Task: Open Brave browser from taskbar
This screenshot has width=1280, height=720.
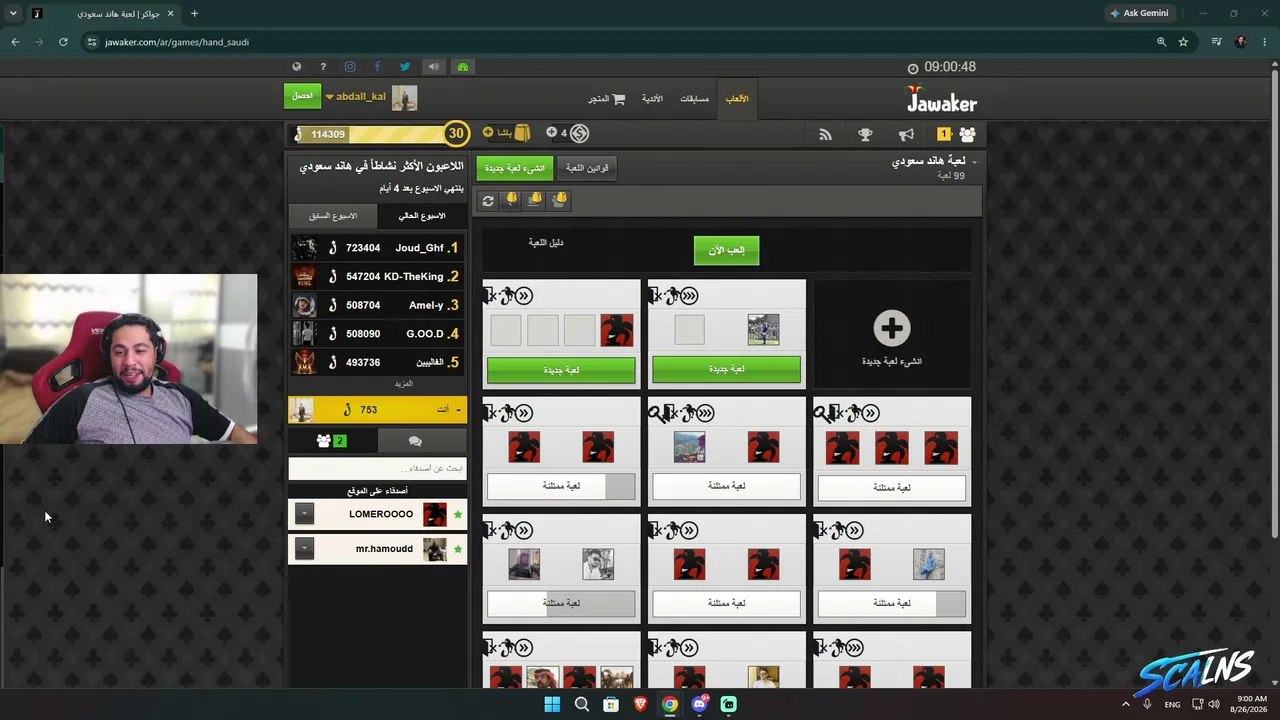Action: (640, 705)
